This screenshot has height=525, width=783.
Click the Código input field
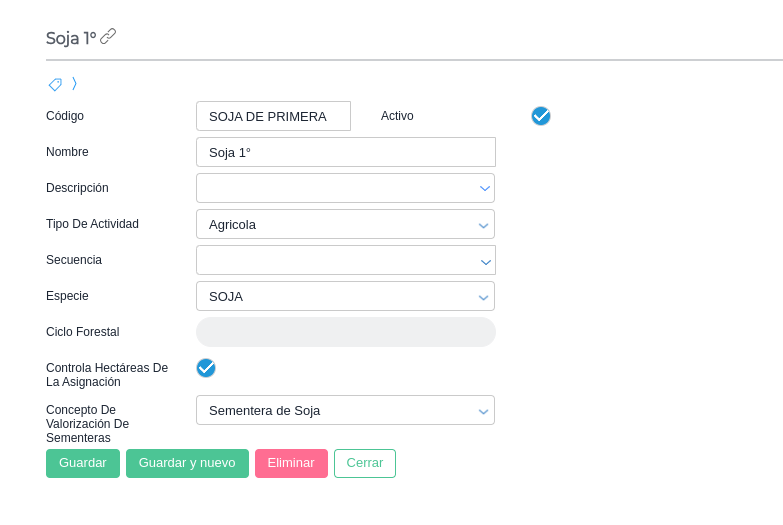pyautogui.click(x=273, y=116)
